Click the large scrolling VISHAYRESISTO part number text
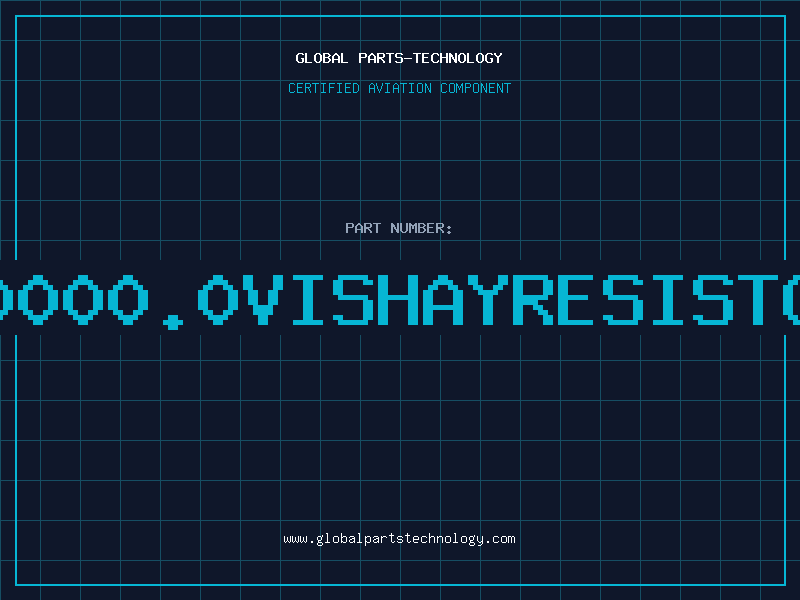 tap(400, 300)
